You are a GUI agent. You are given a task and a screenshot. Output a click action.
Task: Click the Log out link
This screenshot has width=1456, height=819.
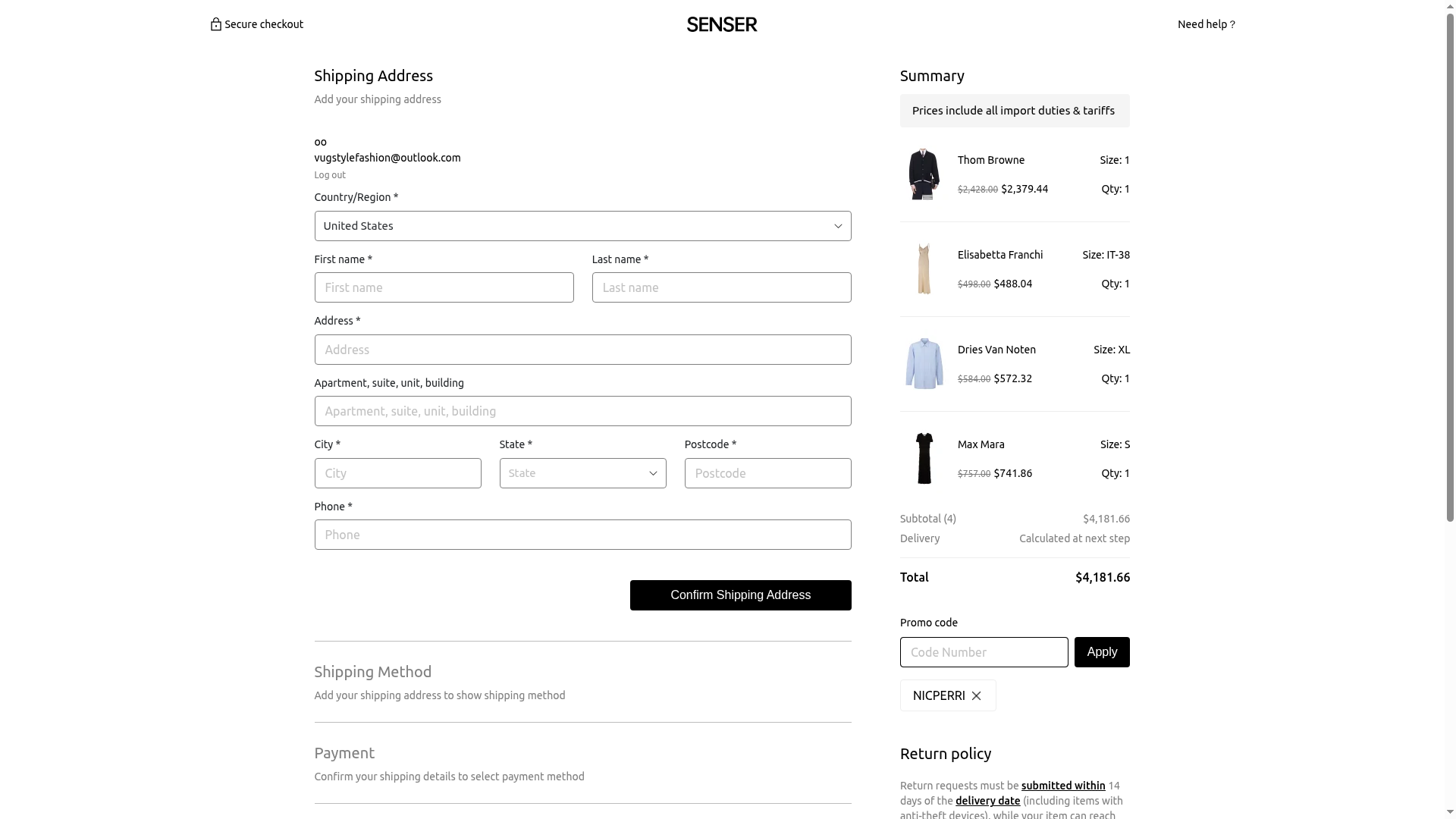pos(330,175)
